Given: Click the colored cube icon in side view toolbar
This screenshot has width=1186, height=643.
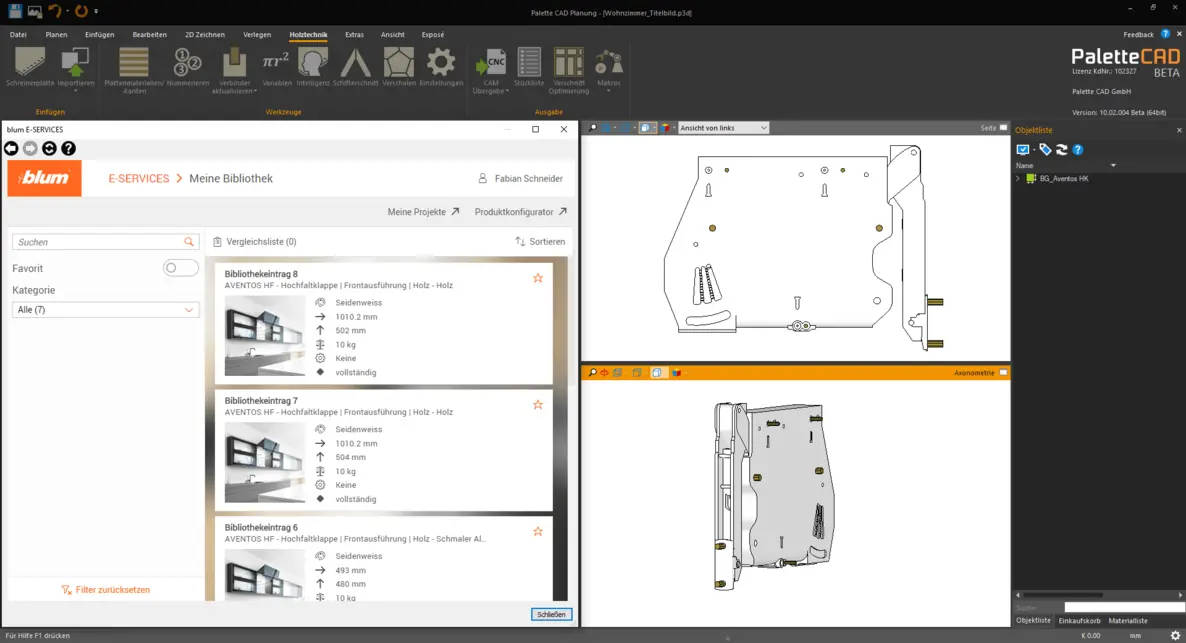Looking at the screenshot, I should [666, 128].
